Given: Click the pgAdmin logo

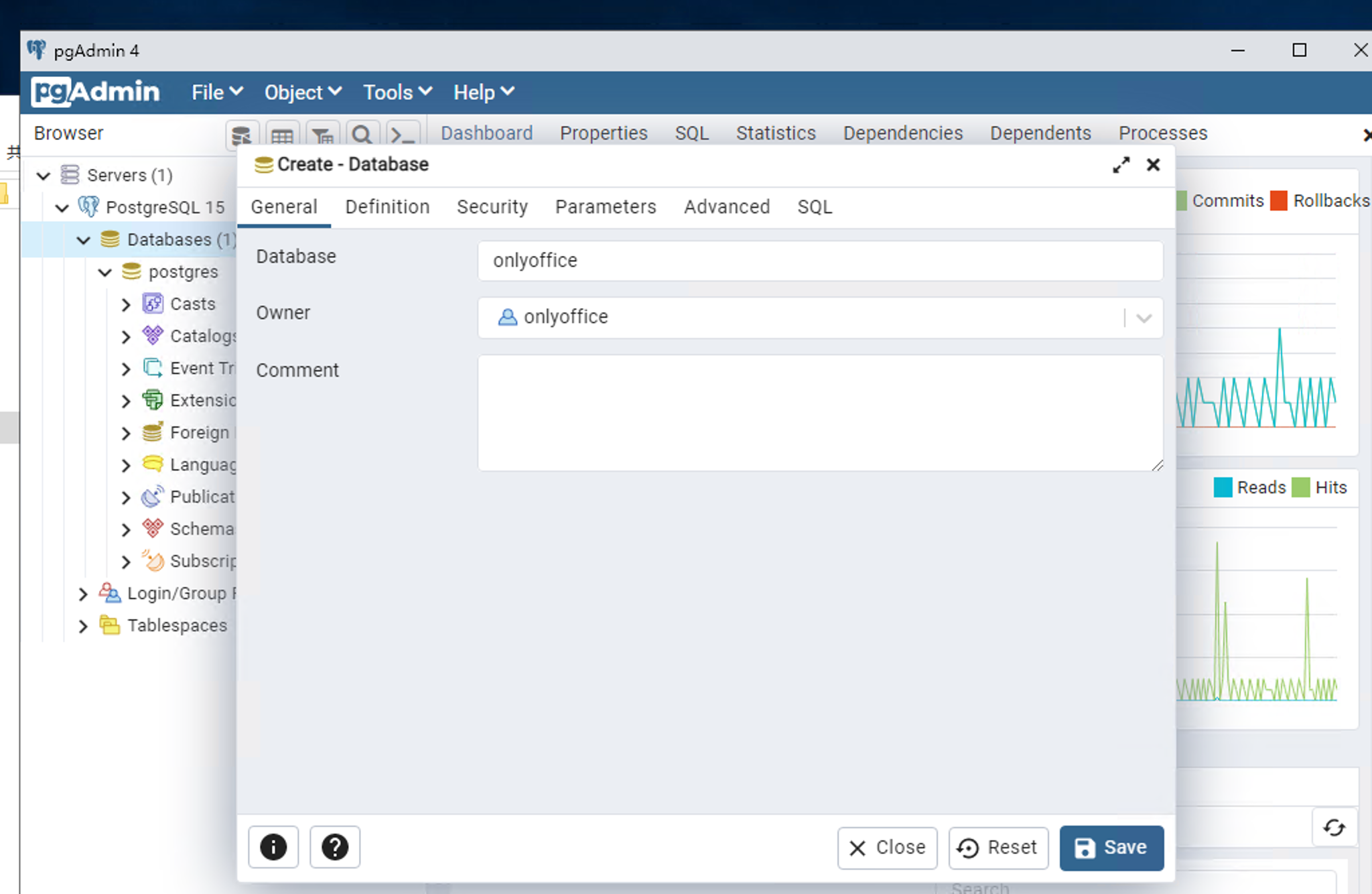Looking at the screenshot, I should point(96,92).
